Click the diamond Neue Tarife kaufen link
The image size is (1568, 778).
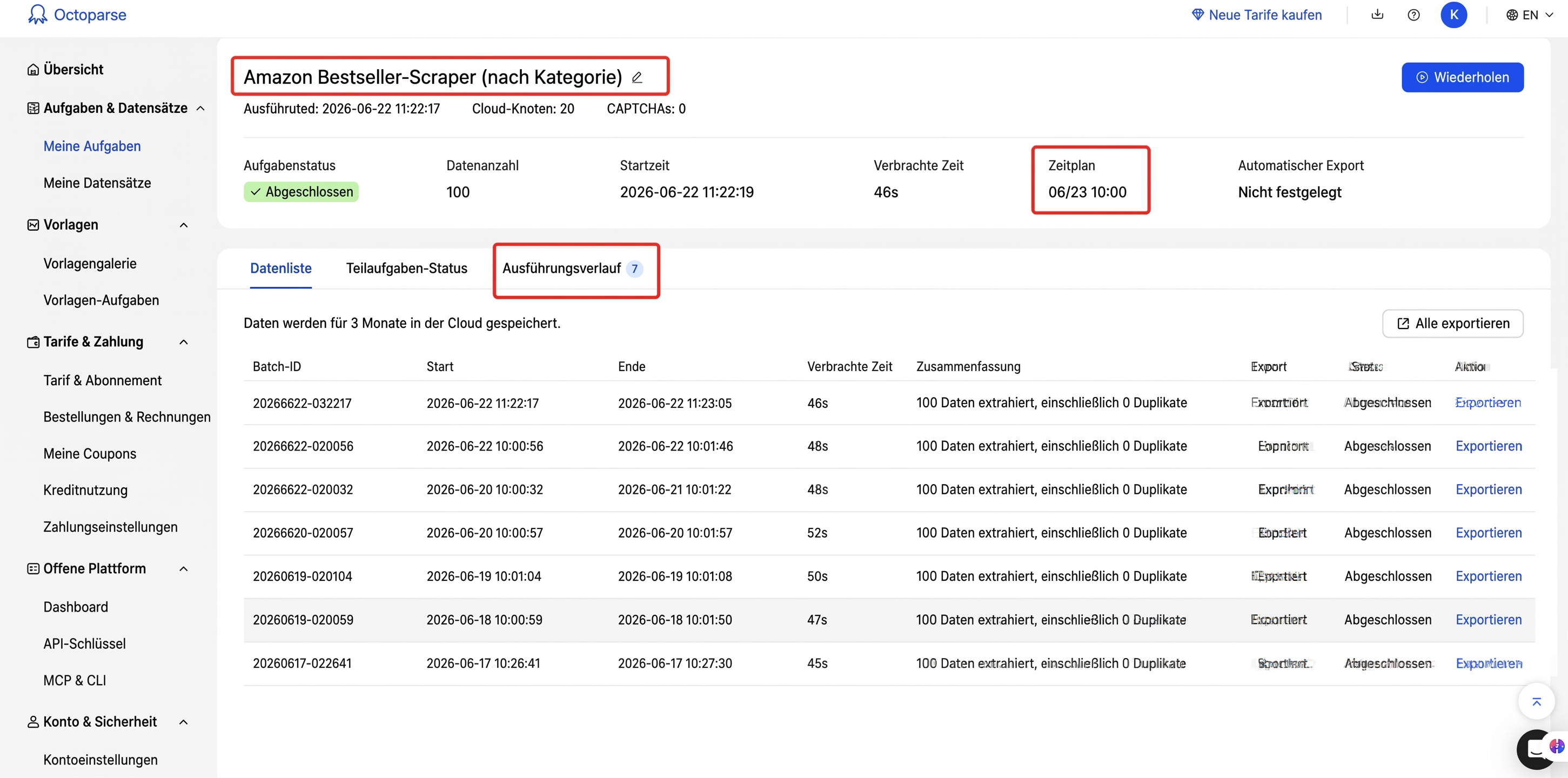coord(1256,15)
